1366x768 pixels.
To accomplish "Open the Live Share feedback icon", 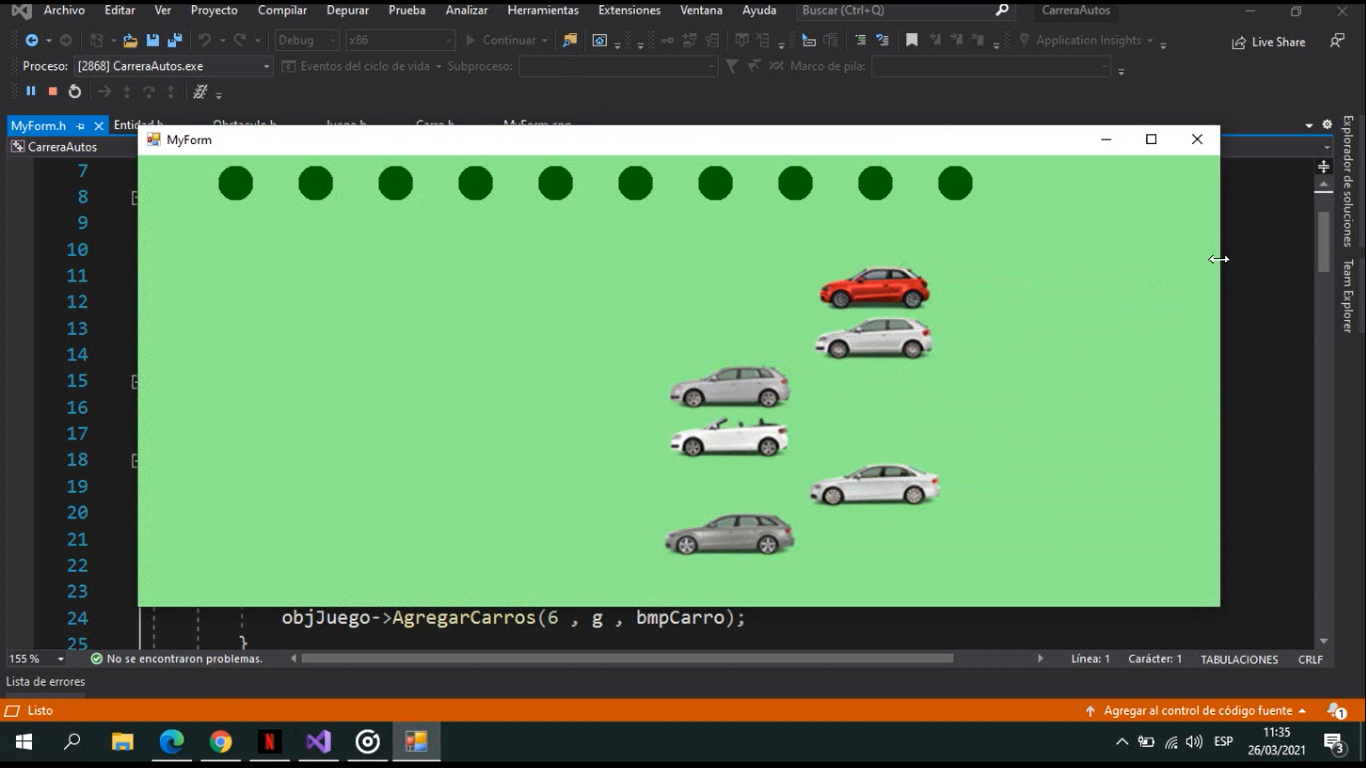I will (x=1337, y=41).
